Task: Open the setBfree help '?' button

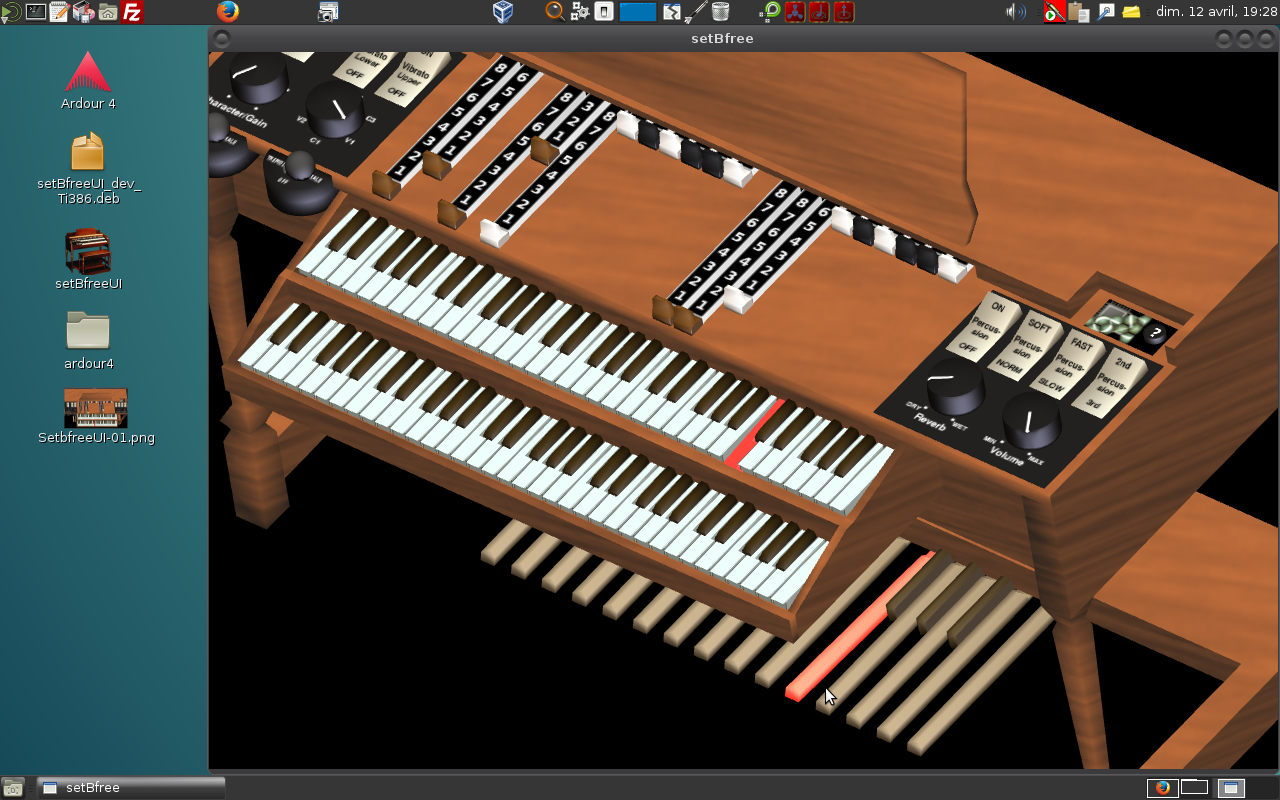Action: coord(1155,335)
